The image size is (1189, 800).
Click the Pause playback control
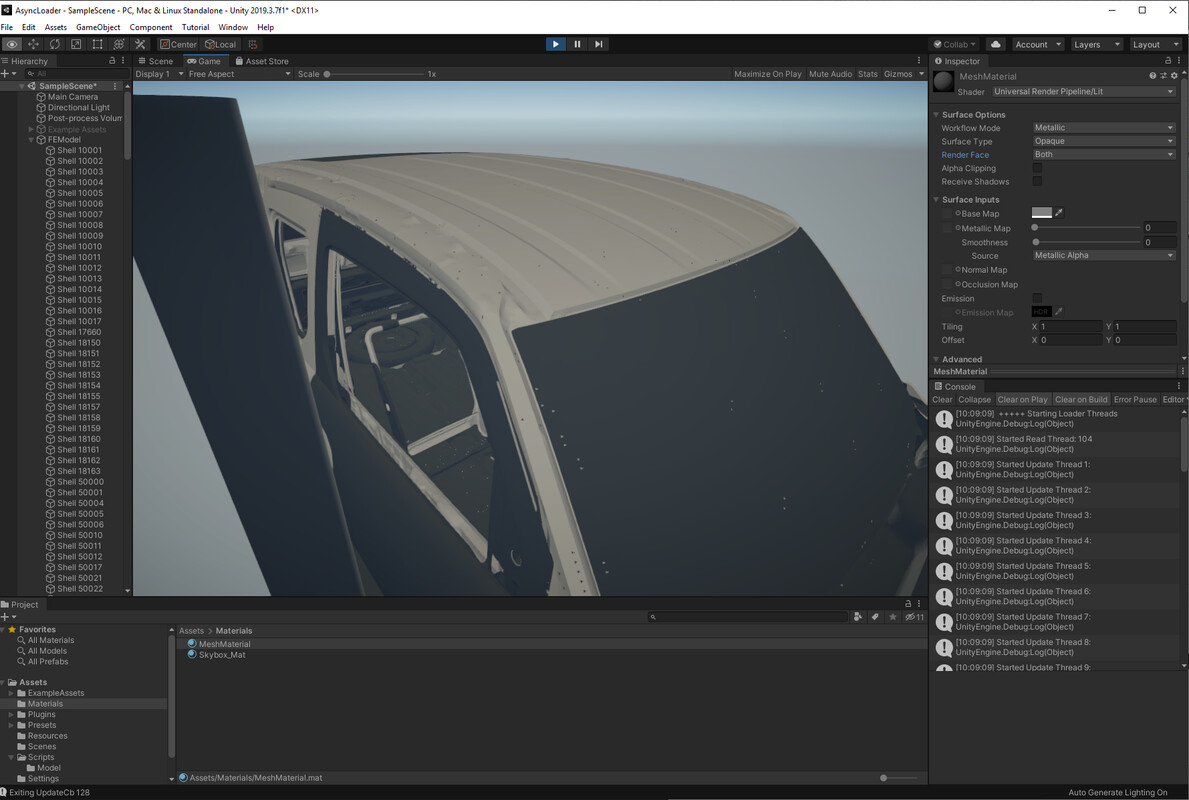[577, 44]
